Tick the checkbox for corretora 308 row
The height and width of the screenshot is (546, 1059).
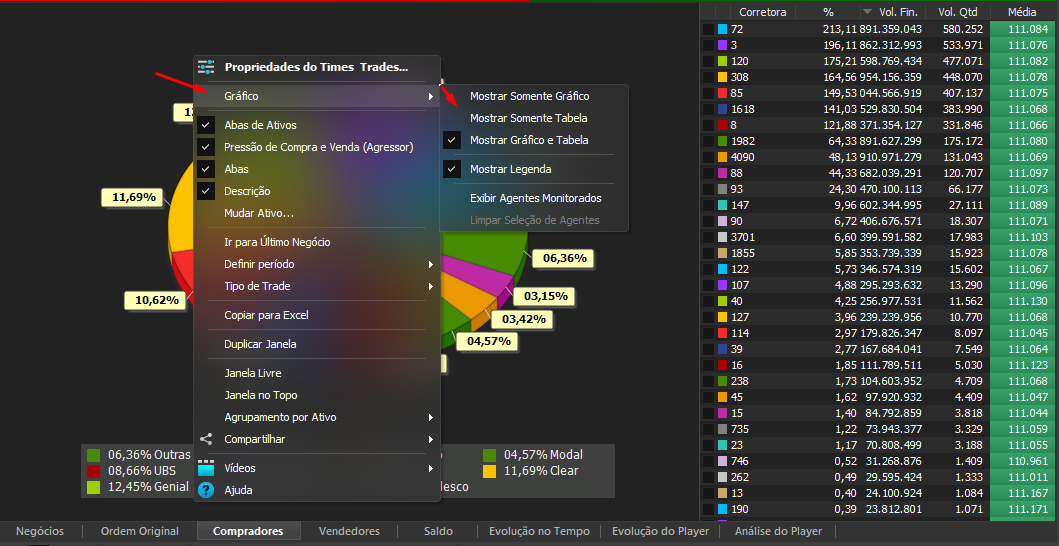click(x=708, y=77)
